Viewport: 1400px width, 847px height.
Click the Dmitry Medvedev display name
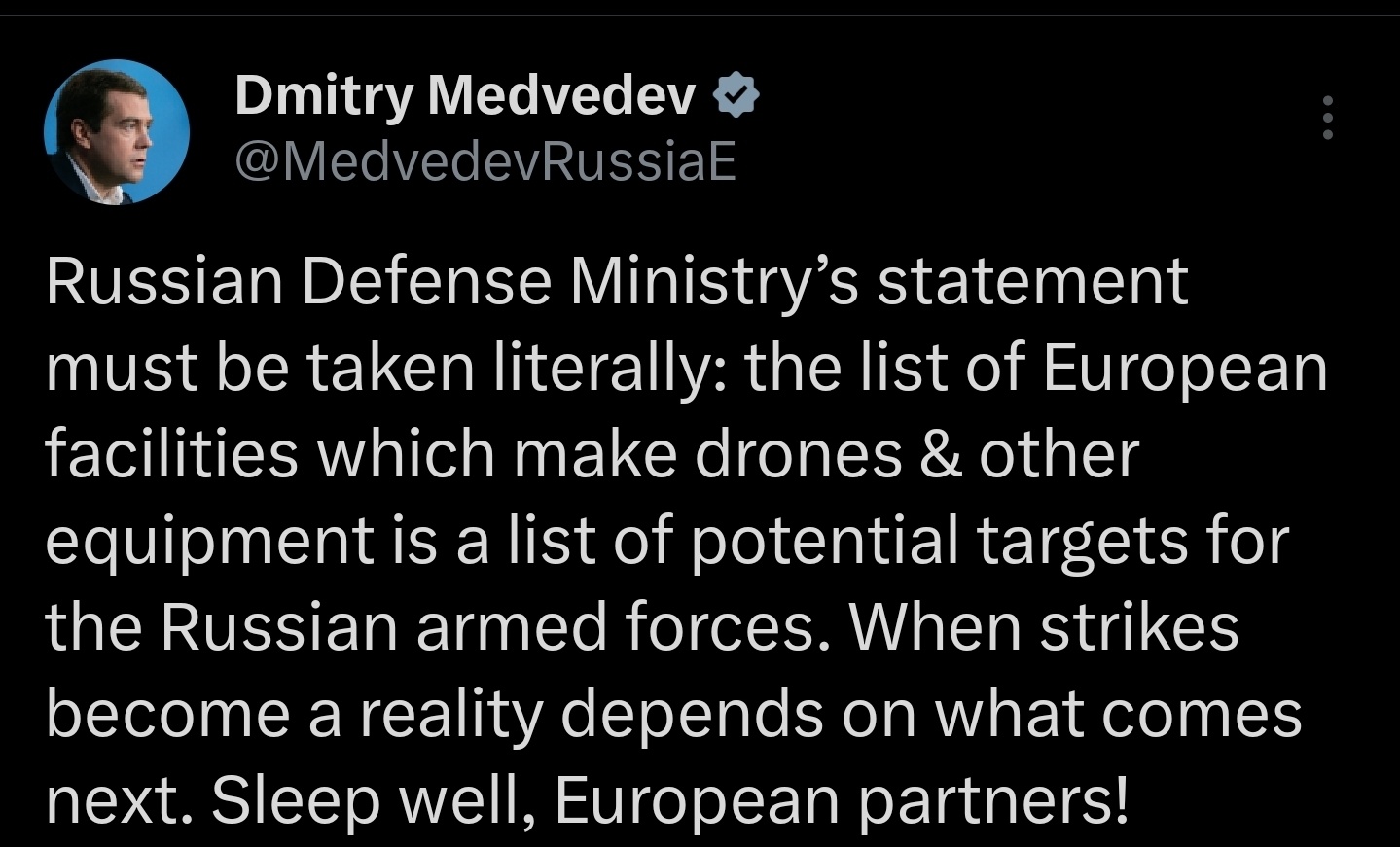[x=465, y=96]
